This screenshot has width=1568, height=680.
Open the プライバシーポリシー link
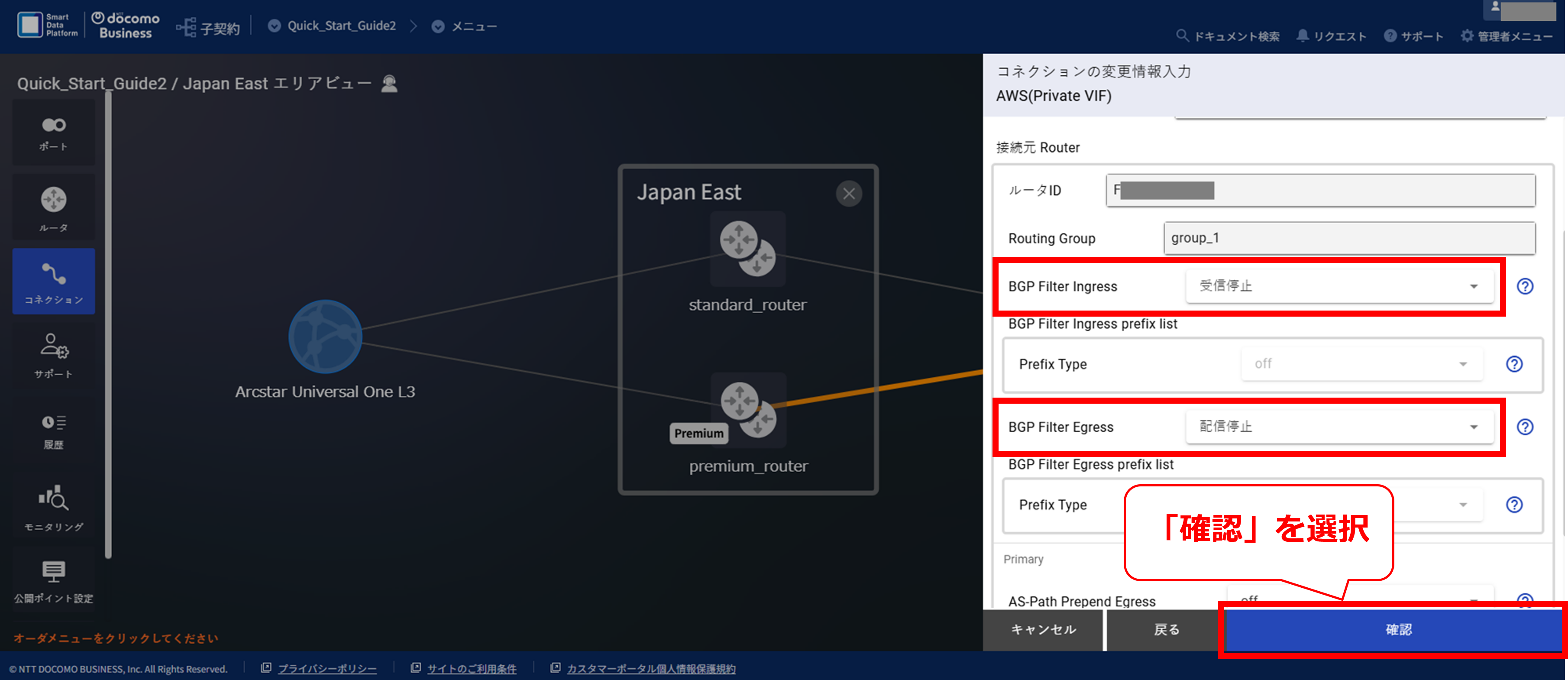327,668
